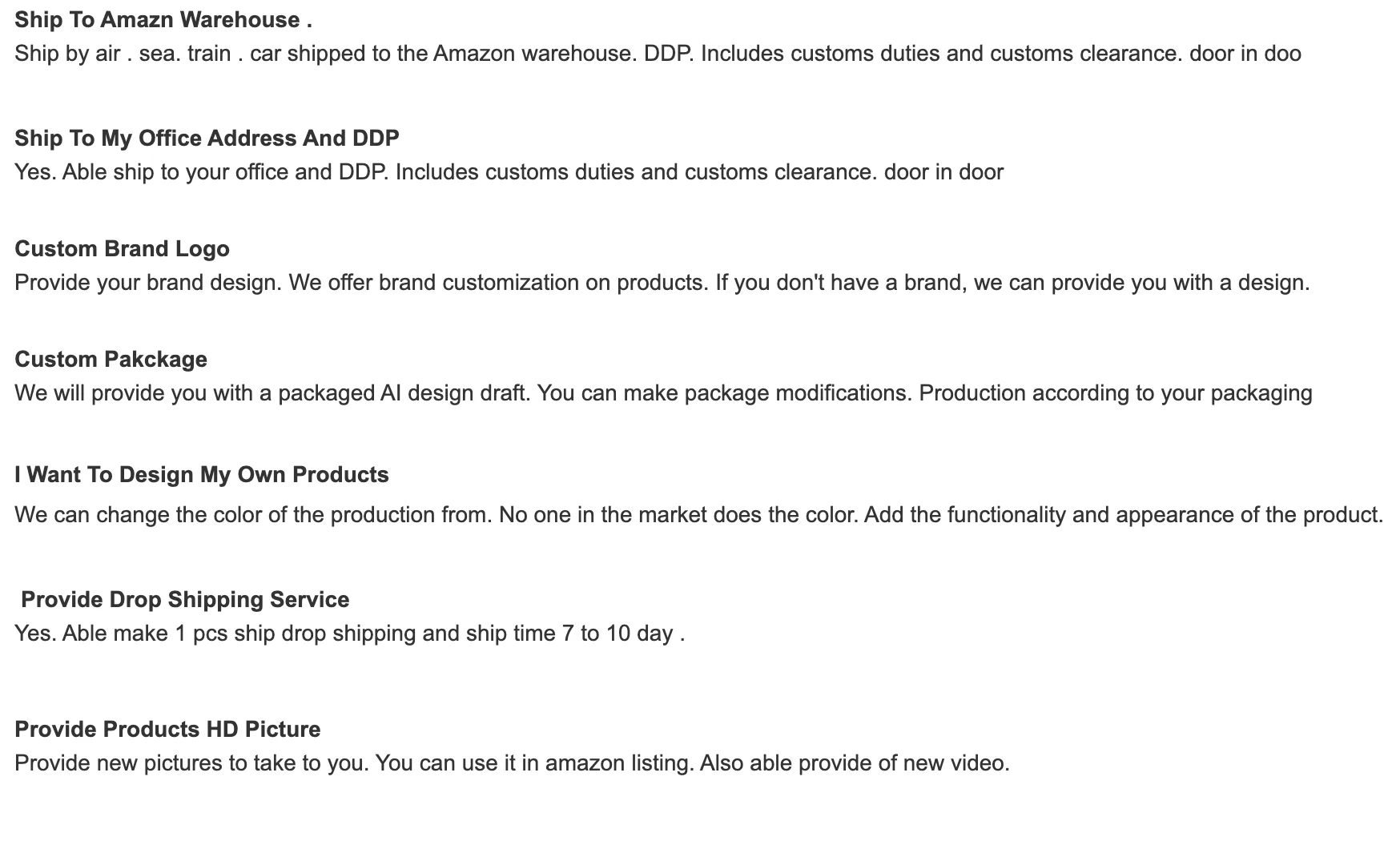Click the '1 pcs ship drop shipping' sentence
This screenshot has width=1400, height=857.
point(349,634)
